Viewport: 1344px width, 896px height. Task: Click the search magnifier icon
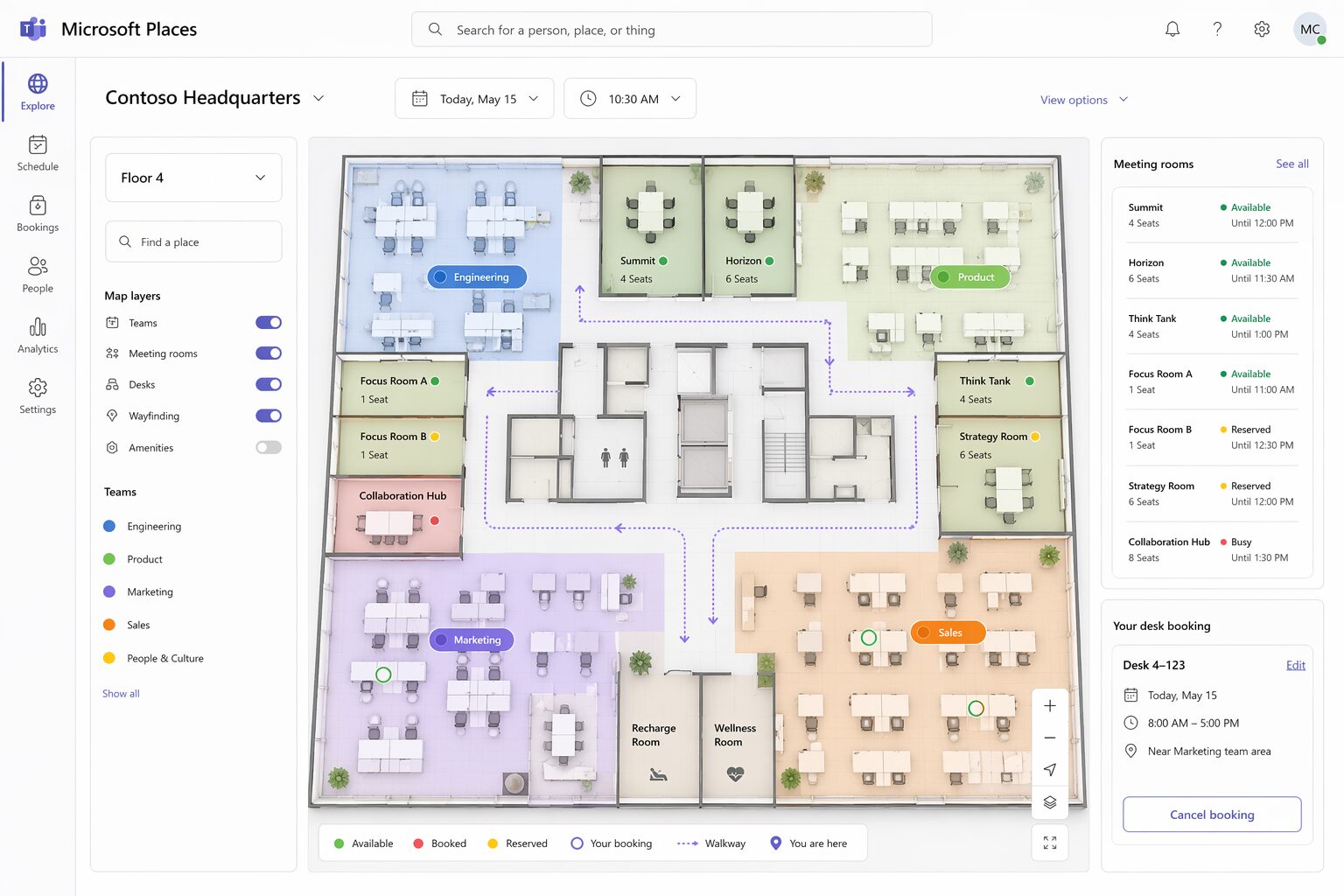pyautogui.click(x=435, y=30)
